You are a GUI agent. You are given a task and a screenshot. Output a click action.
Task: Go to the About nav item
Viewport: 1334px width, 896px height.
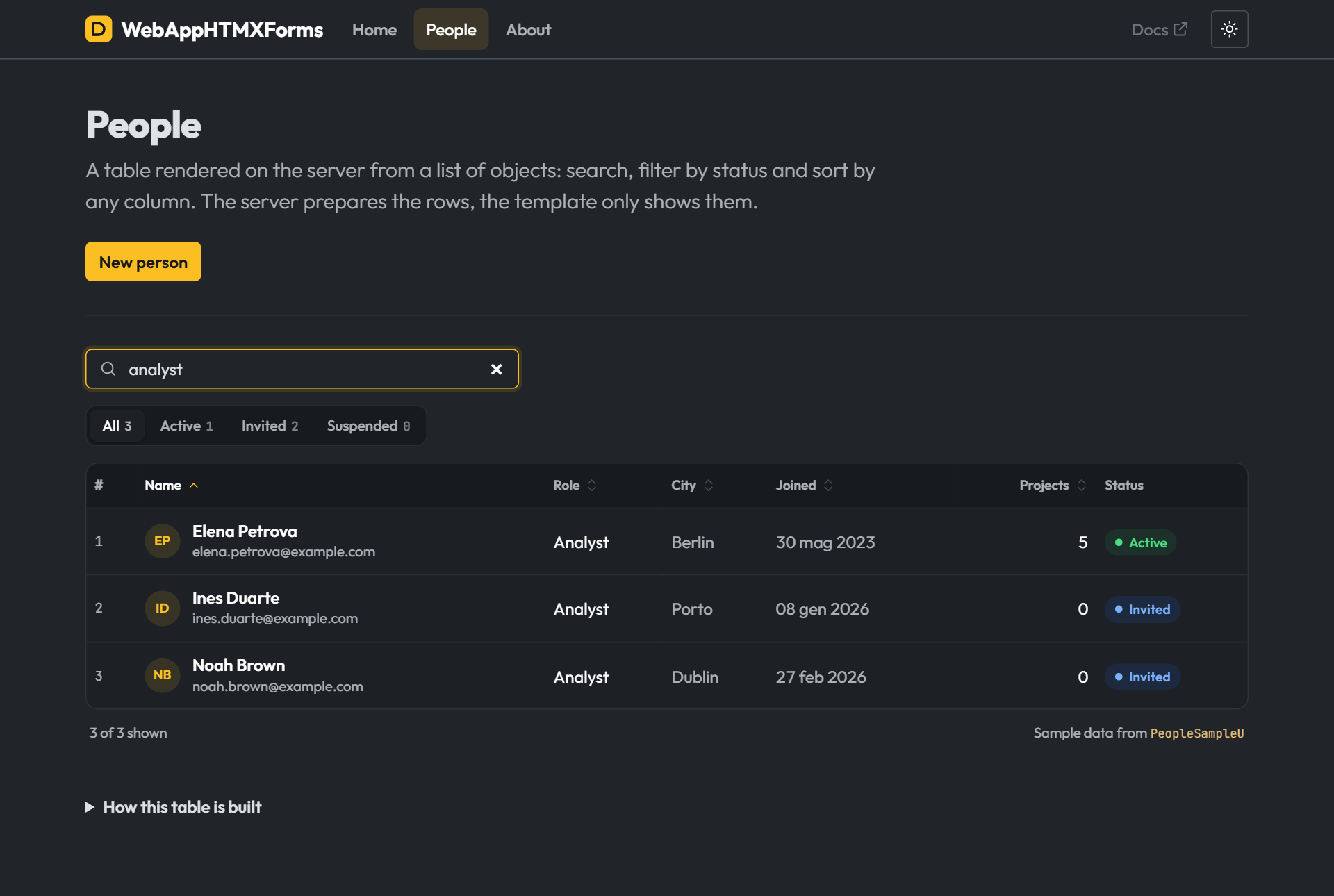528,30
